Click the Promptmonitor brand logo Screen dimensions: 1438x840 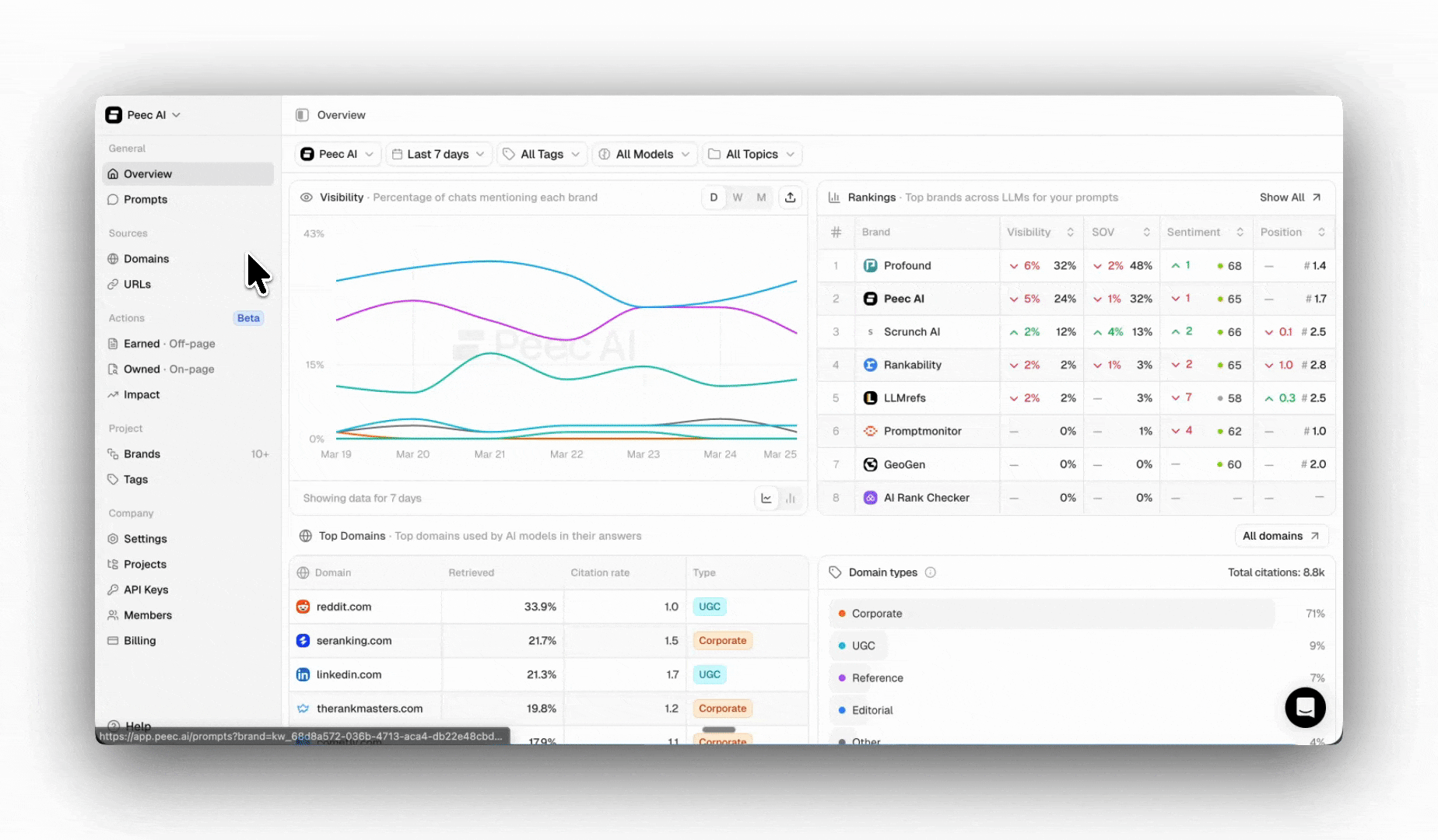tap(871, 431)
